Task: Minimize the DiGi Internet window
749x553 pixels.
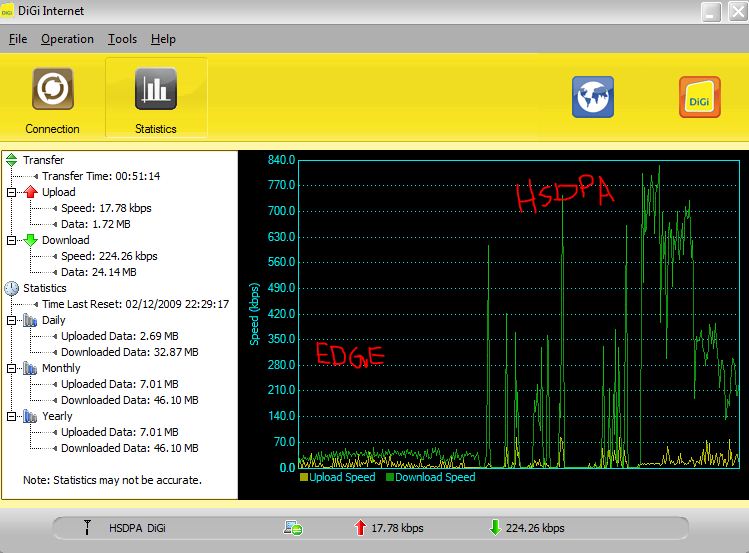Action: tap(711, 11)
